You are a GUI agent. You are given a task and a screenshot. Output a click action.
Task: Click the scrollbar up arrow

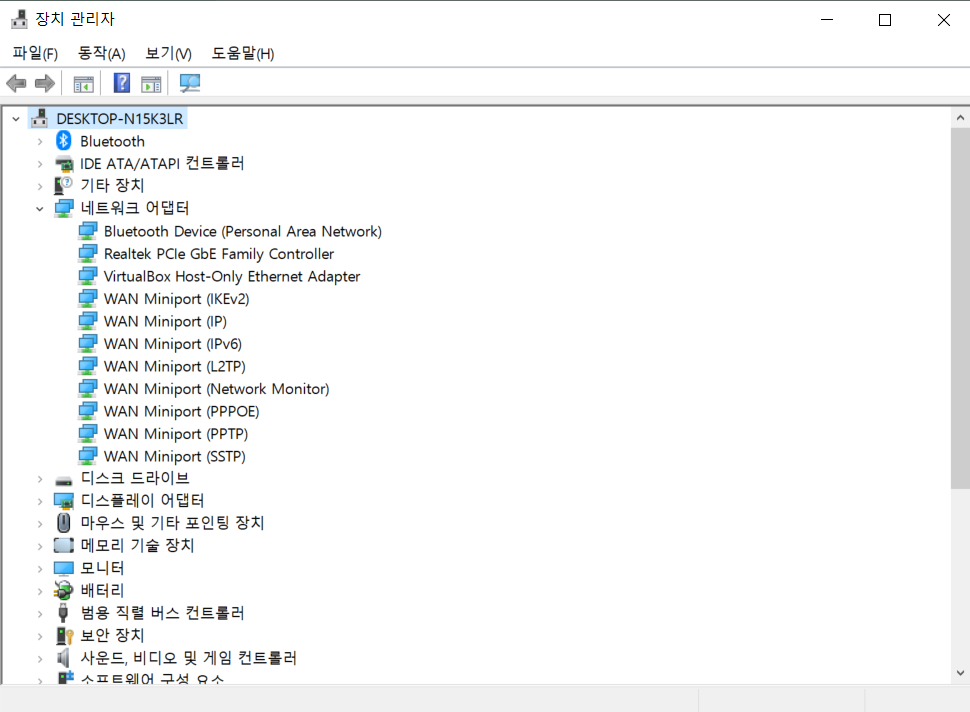click(960, 117)
